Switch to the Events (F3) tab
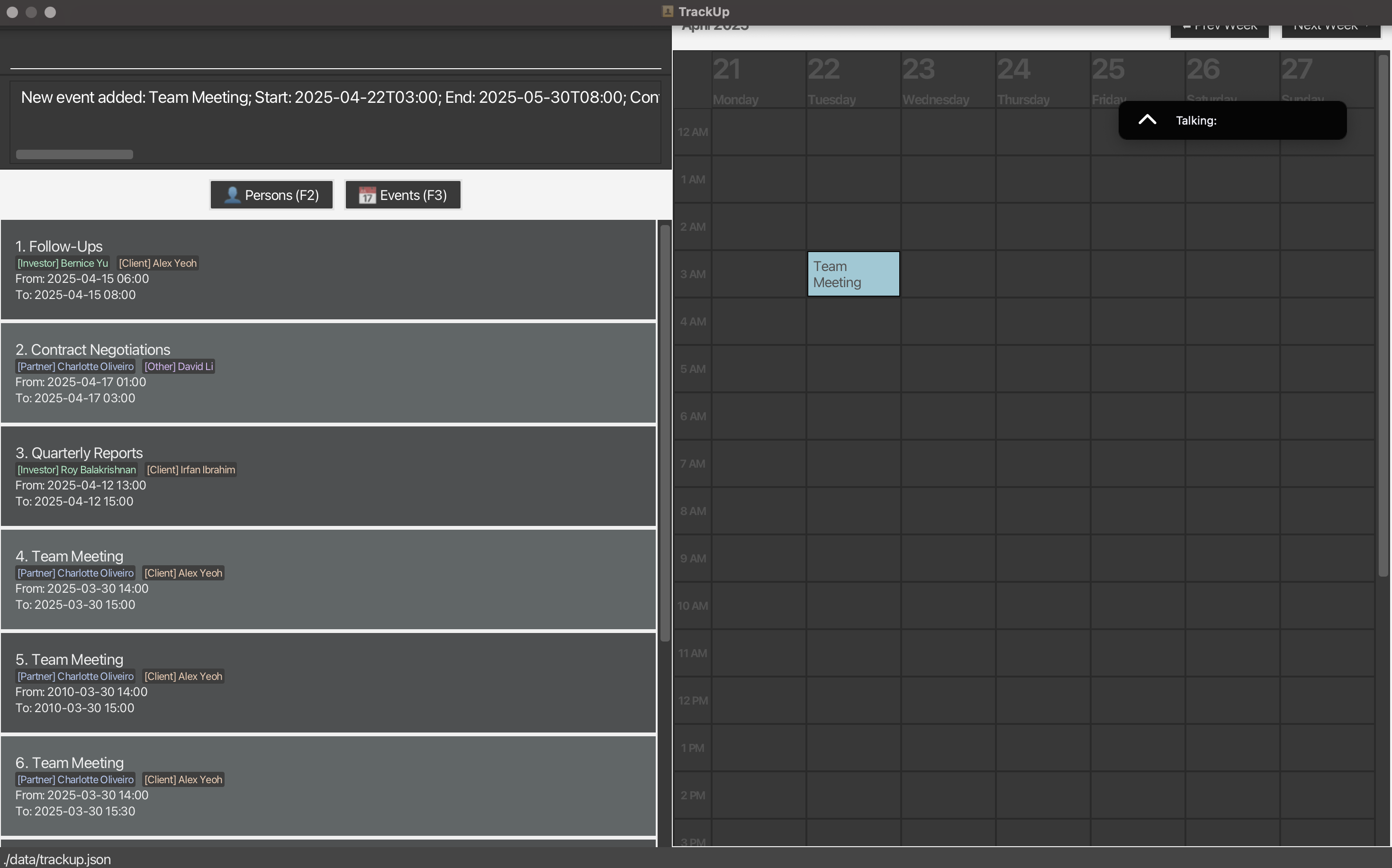 402,195
